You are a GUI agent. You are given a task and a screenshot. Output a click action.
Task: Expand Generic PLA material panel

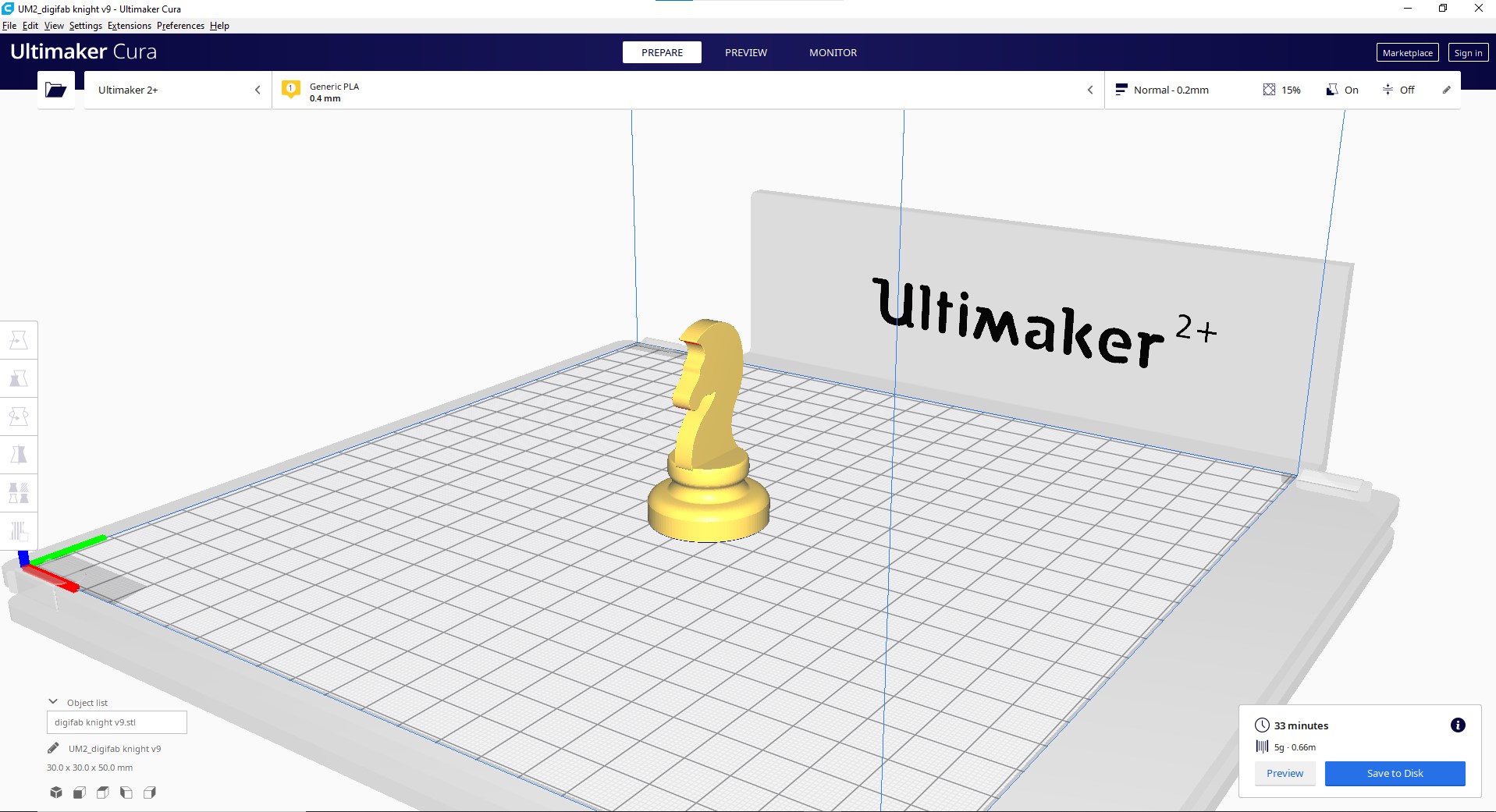[688, 90]
